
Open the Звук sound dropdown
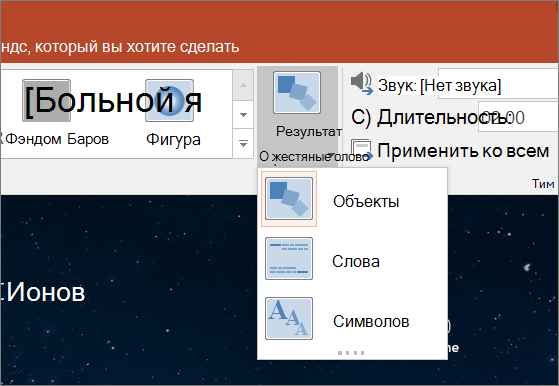[498, 84]
